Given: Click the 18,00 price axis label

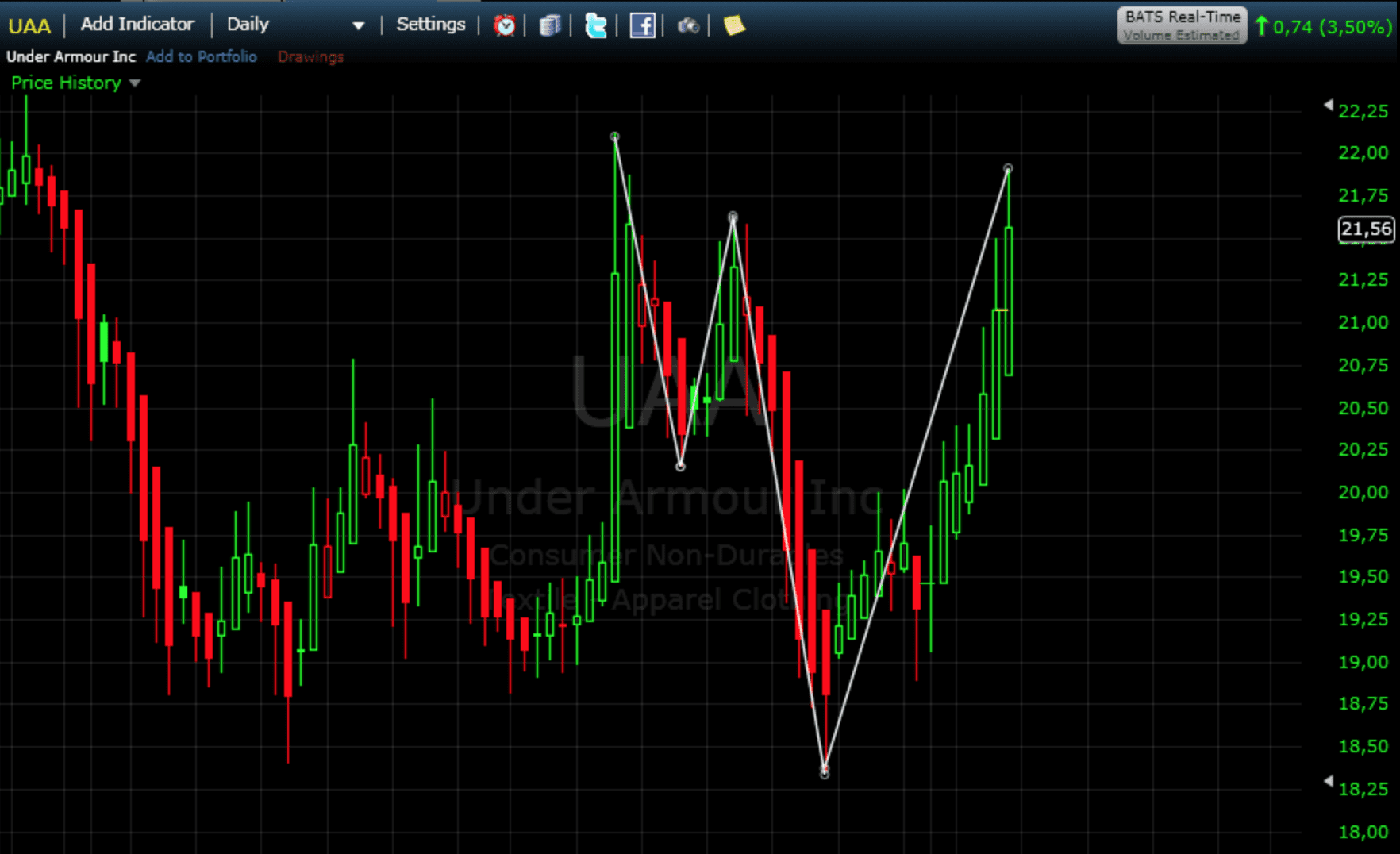Looking at the screenshot, I should coord(1363,832).
